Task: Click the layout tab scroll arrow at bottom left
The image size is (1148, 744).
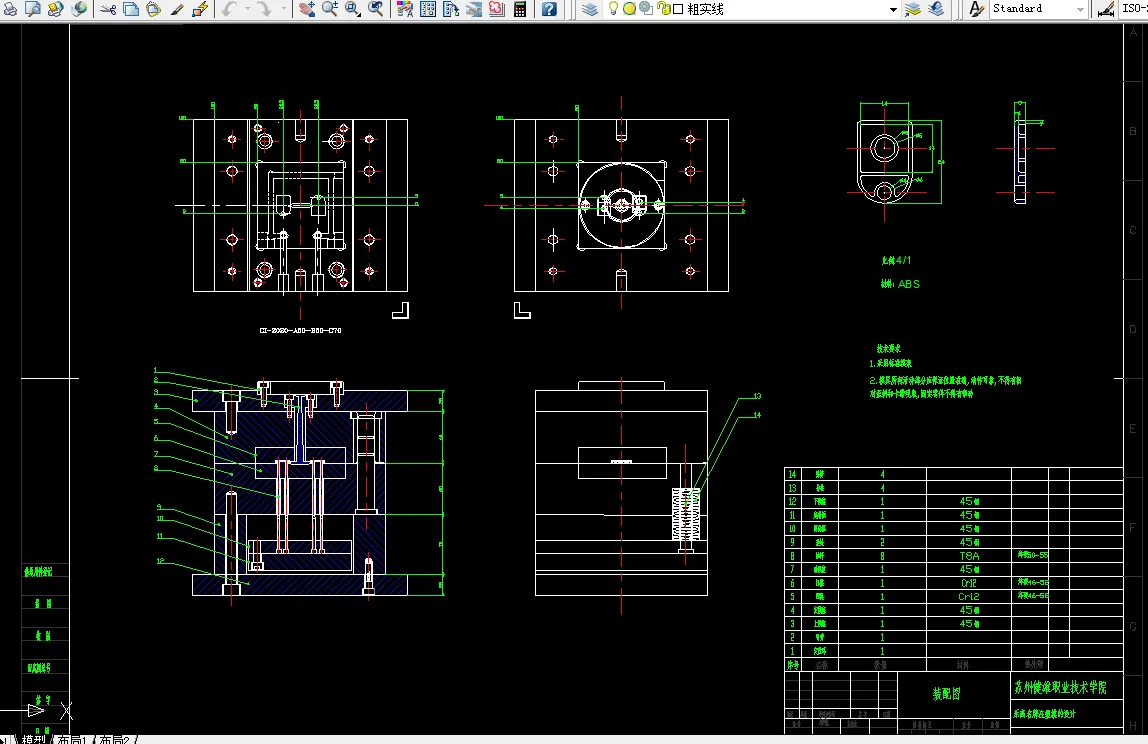Action: pos(4,740)
